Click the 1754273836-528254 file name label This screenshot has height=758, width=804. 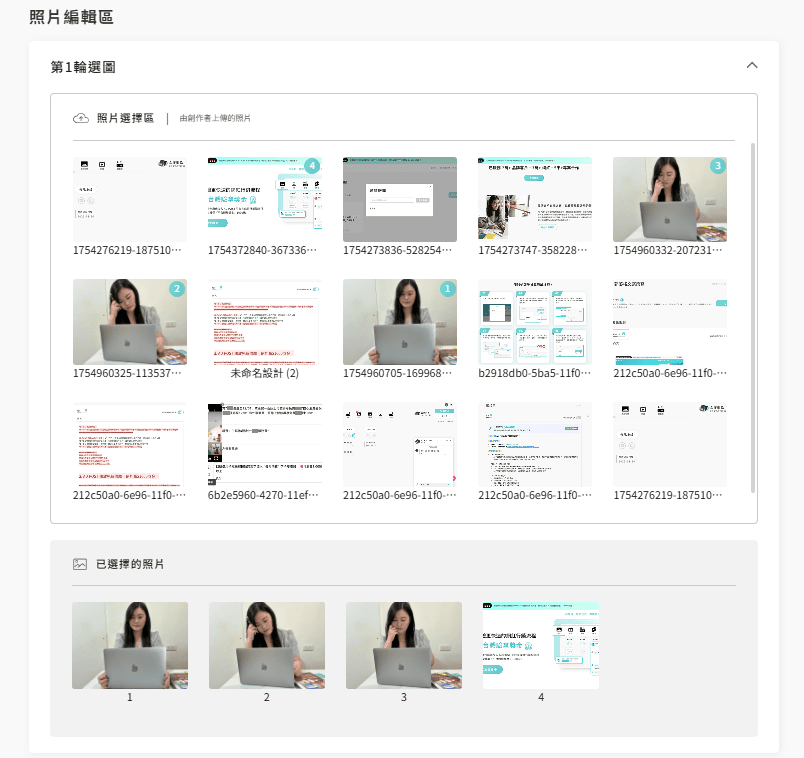[x=399, y=251]
